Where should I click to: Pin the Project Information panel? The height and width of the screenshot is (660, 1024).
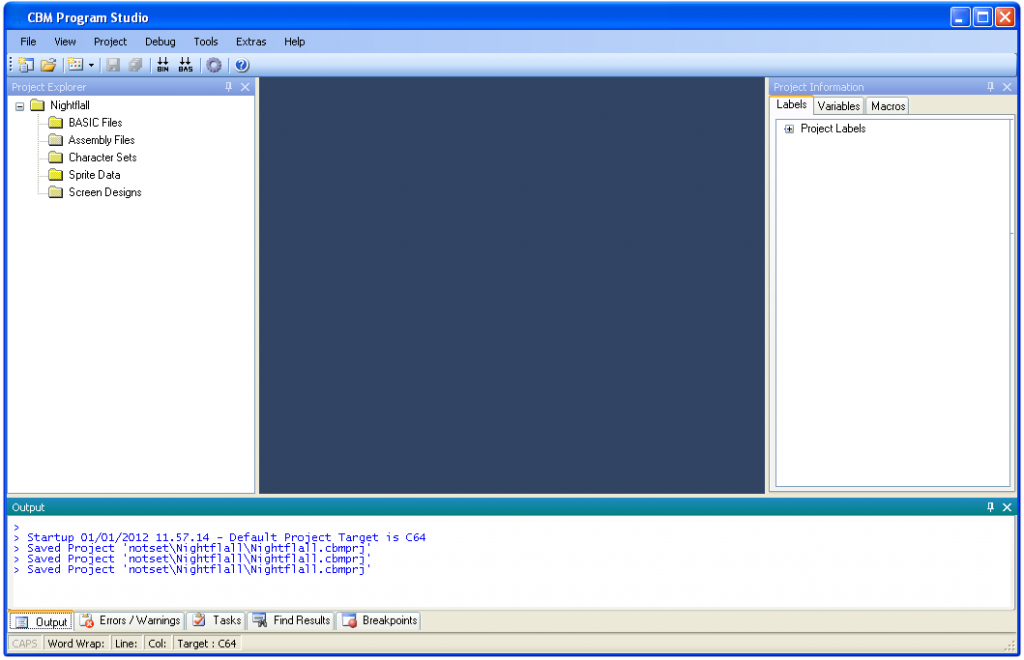pyautogui.click(x=991, y=87)
